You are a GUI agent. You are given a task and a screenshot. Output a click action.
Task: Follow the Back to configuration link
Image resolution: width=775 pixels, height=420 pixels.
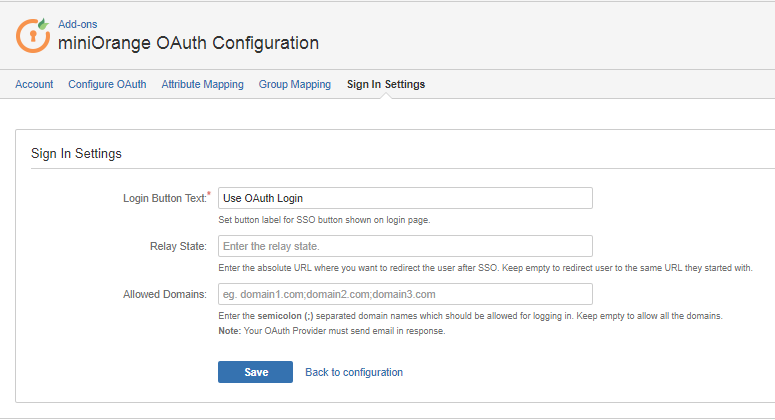[354, 372]
